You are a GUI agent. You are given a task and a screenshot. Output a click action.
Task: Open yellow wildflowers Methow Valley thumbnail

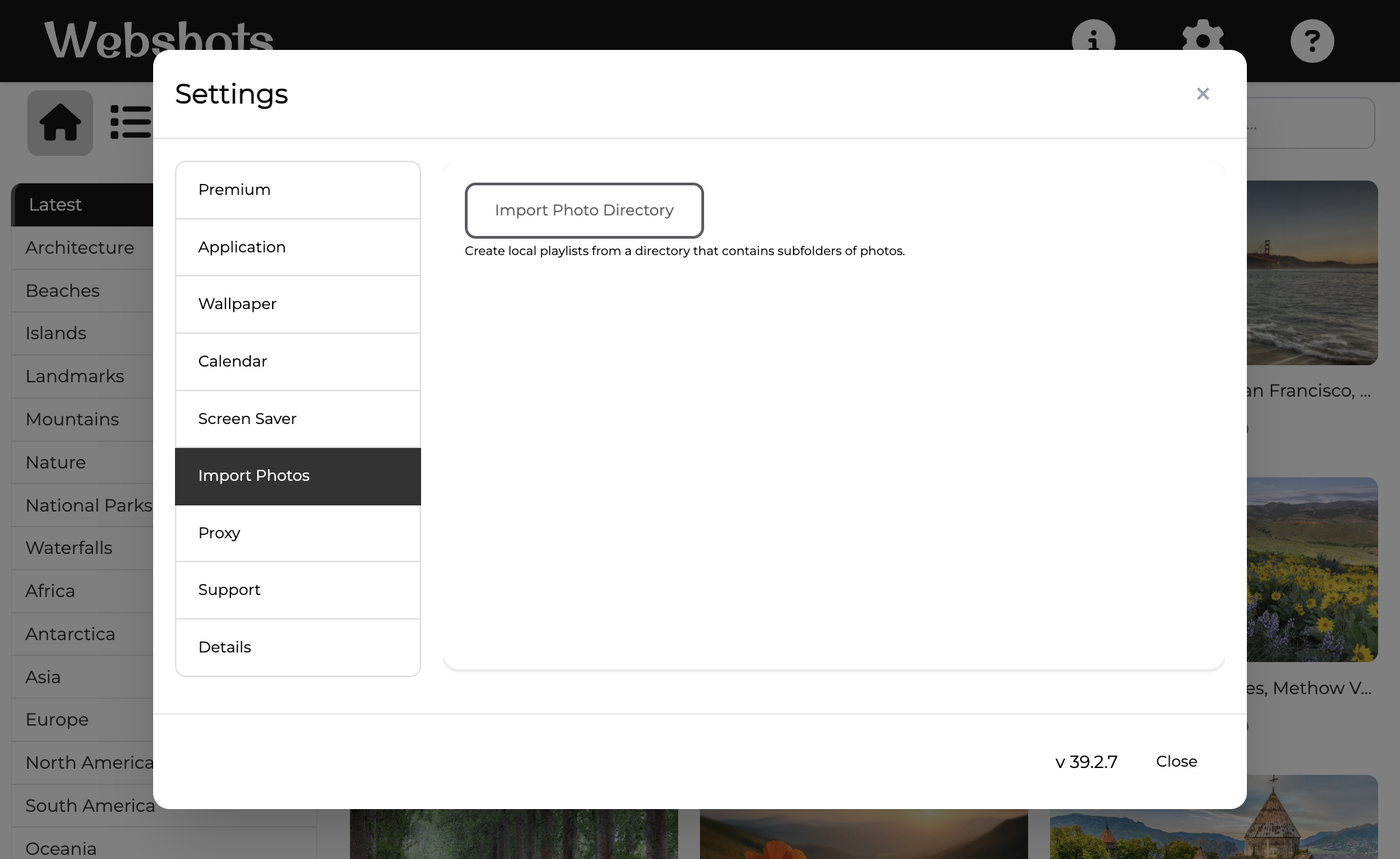[1312, 570]
